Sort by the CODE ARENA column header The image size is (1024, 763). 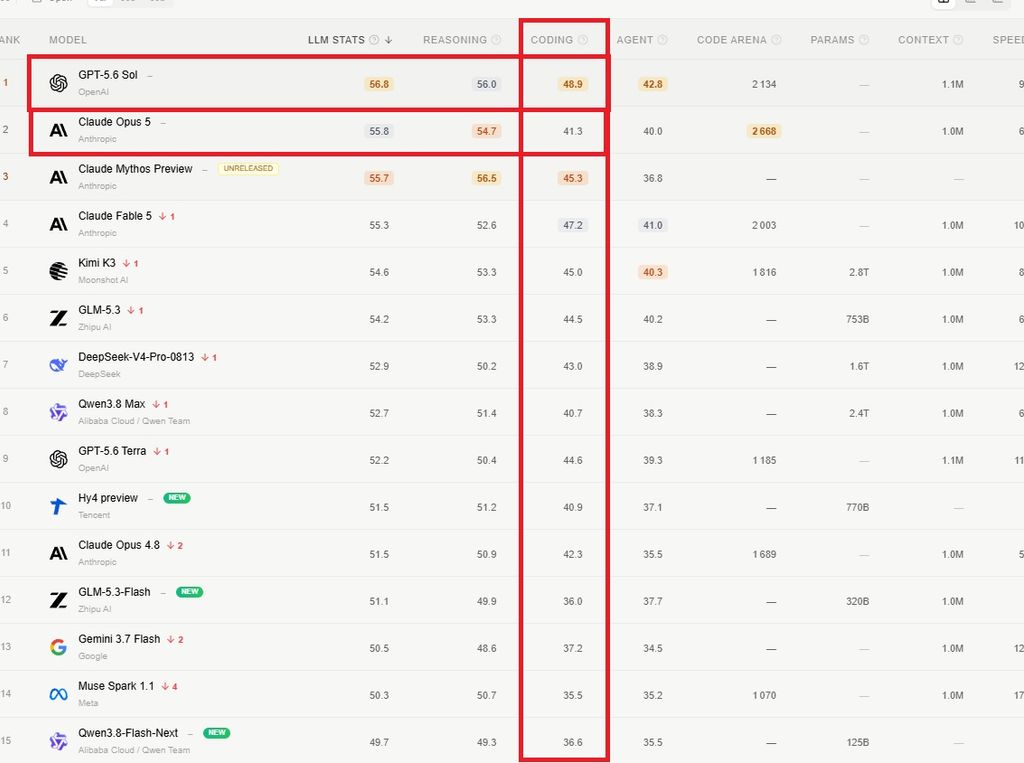[731, 40]
